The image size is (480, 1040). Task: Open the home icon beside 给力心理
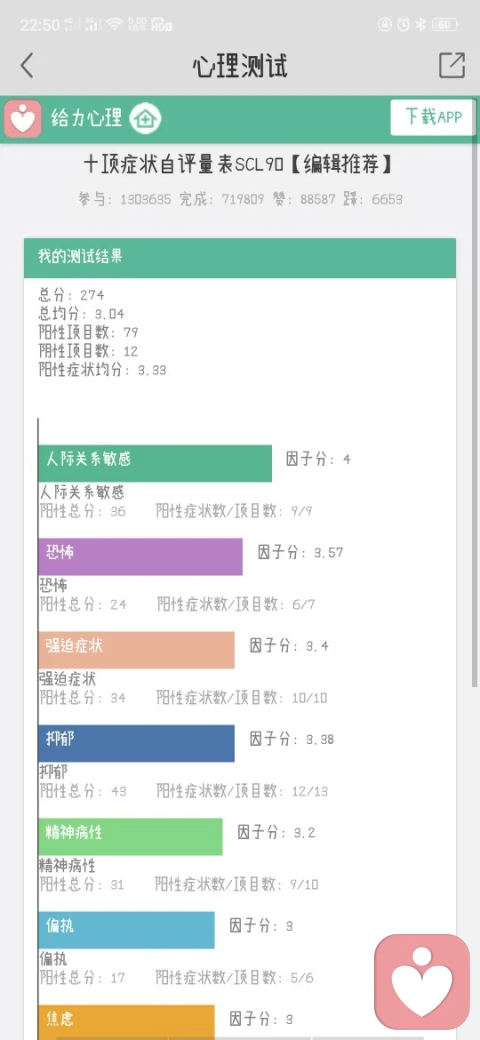click(145, 119)
